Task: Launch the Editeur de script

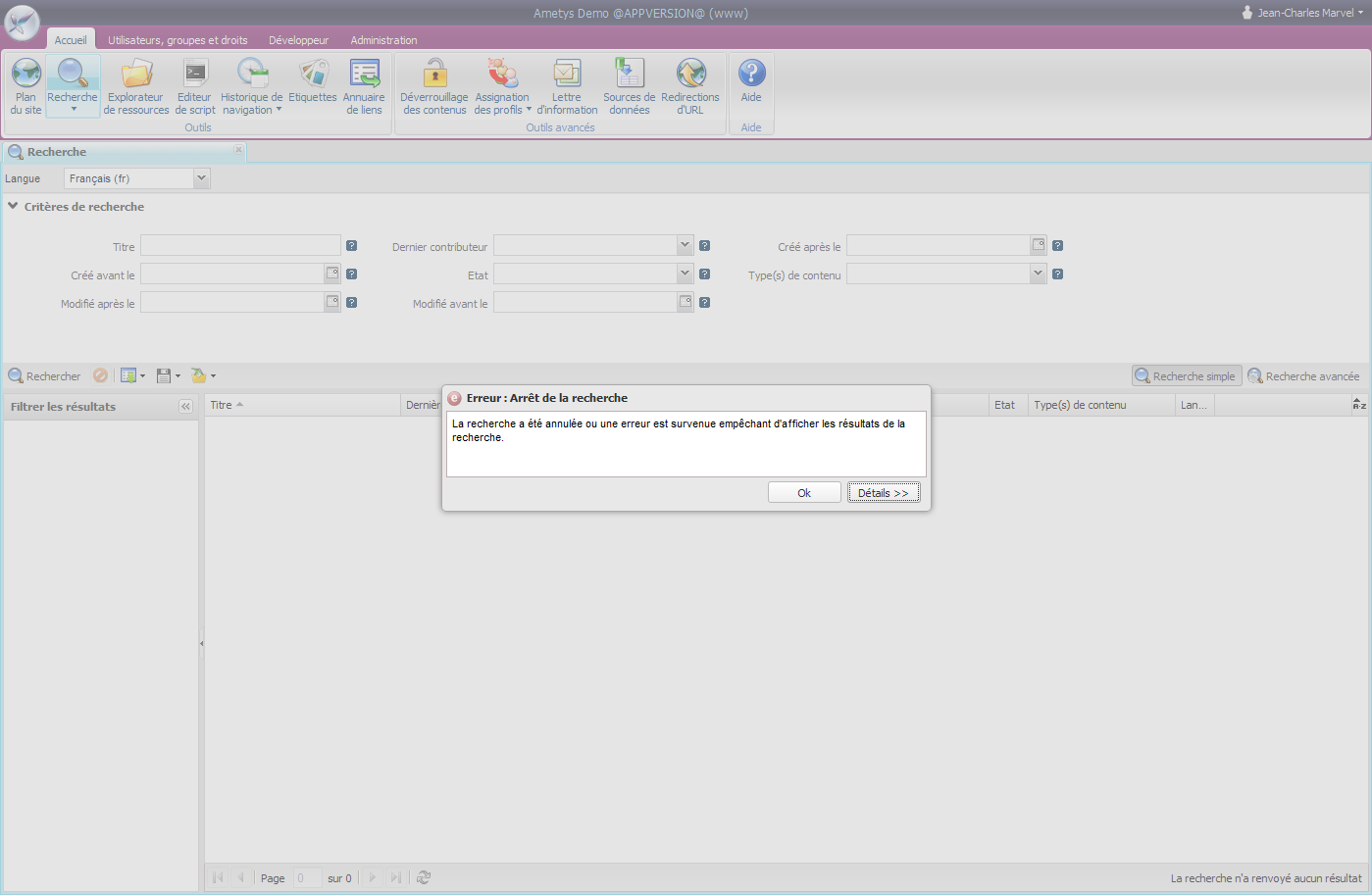Action: click(x=195, y=86)
